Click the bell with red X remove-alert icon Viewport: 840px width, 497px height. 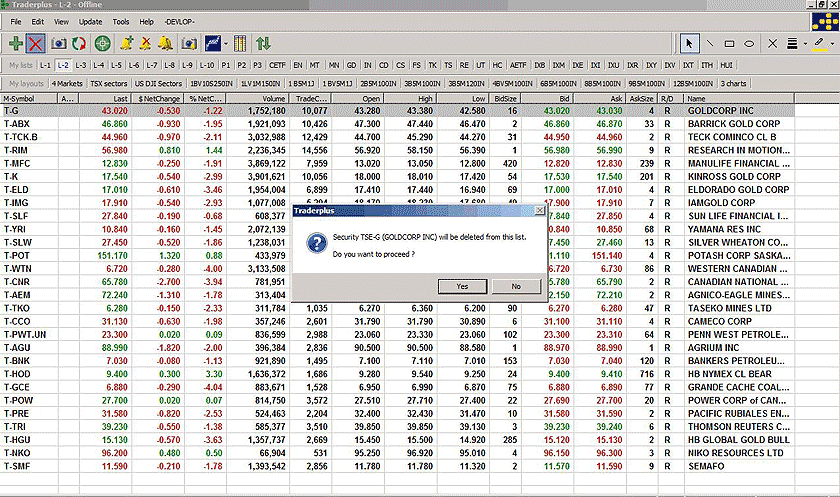click(x=145, y=43)
